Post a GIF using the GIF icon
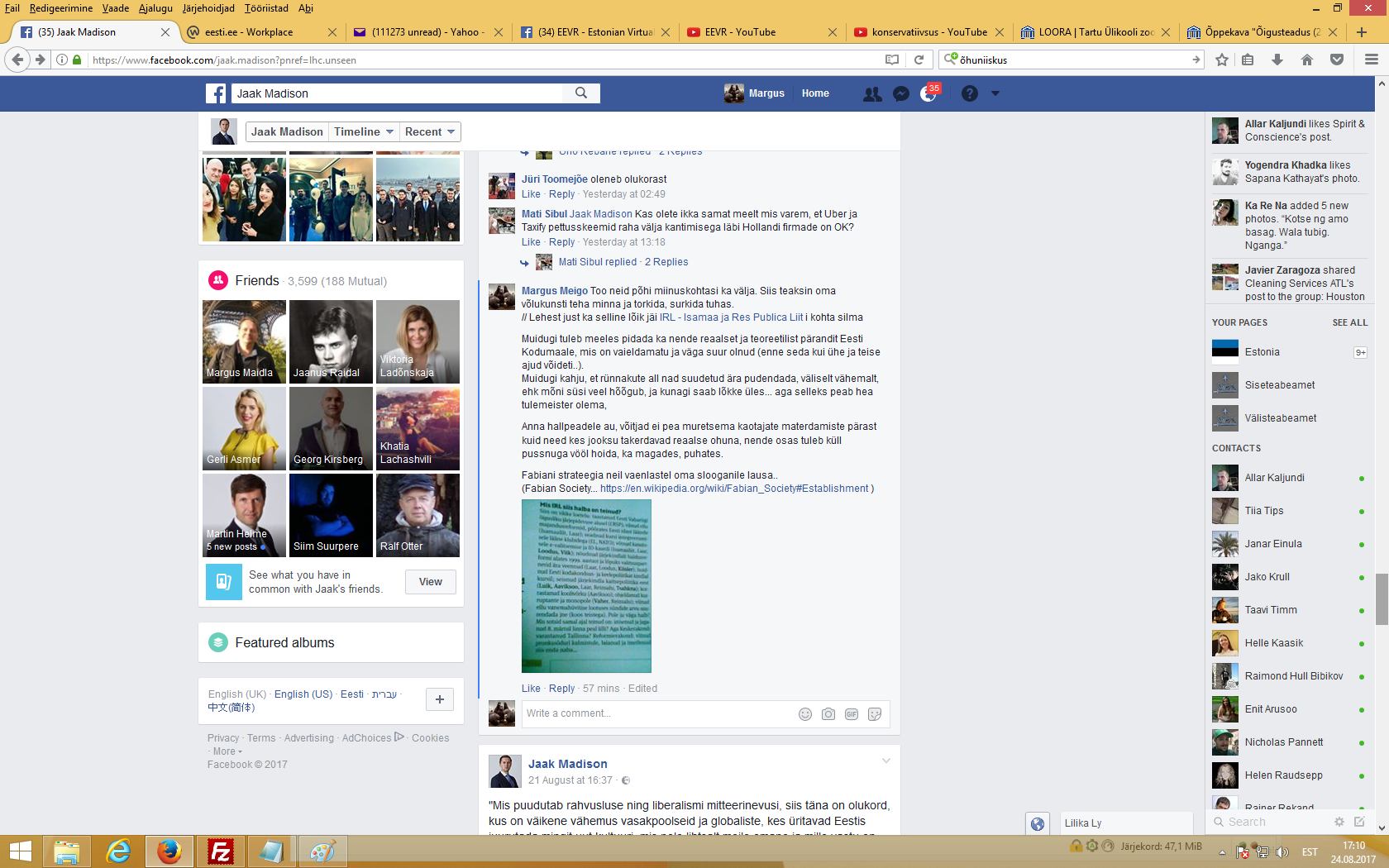The height and width of the screenshot is (868, 1389). tap(852, 714)
